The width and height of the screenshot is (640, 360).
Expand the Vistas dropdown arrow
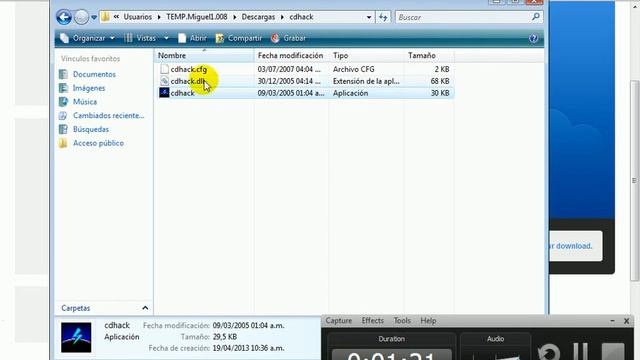coord(166,38)
